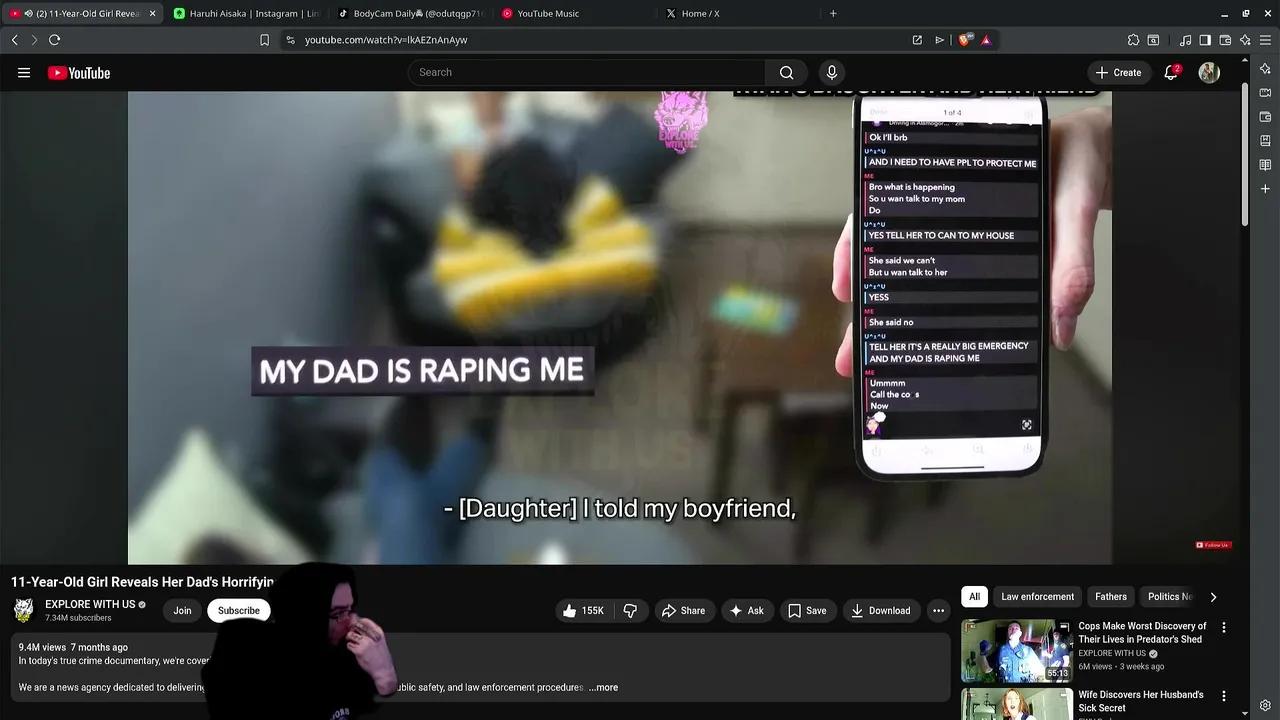Open the YouTube guide hamburger menu

pyautogui.click(x=24, y=73)
